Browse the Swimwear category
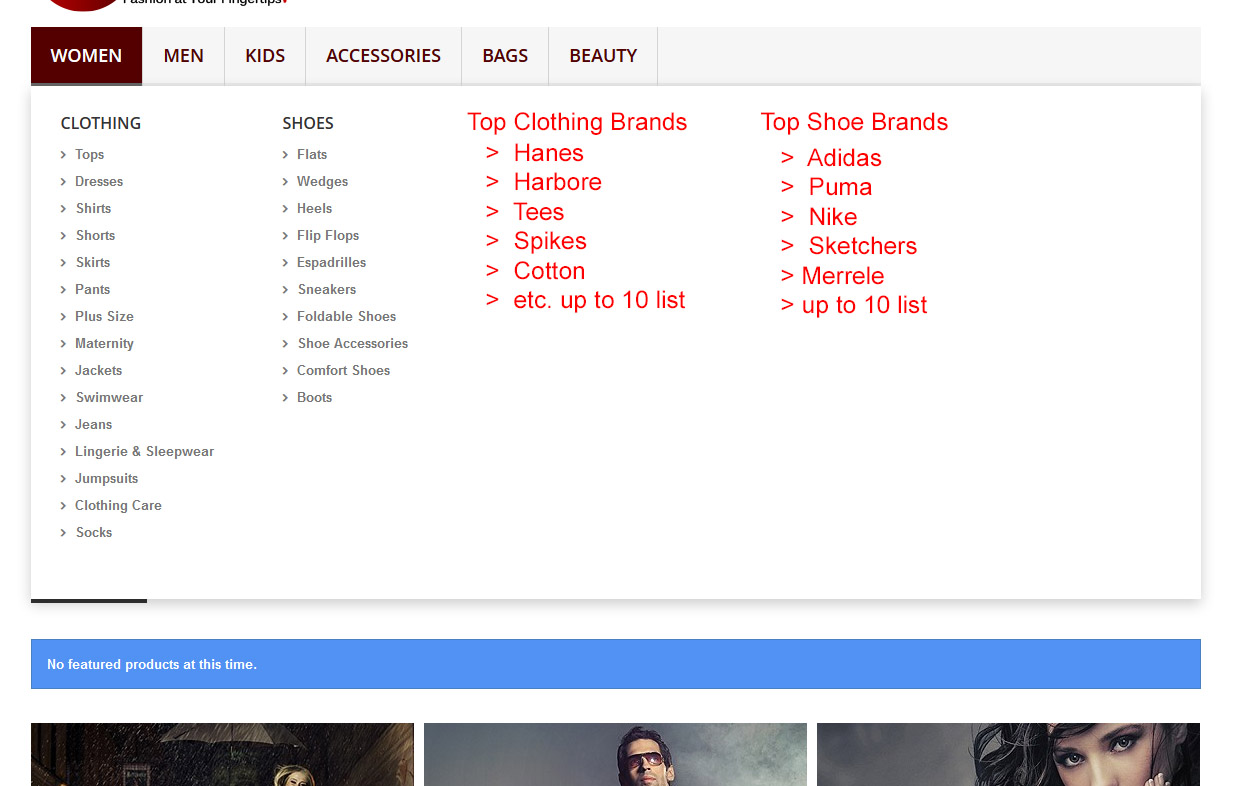This screenshot has height=786, width=1252. (109, 397)
